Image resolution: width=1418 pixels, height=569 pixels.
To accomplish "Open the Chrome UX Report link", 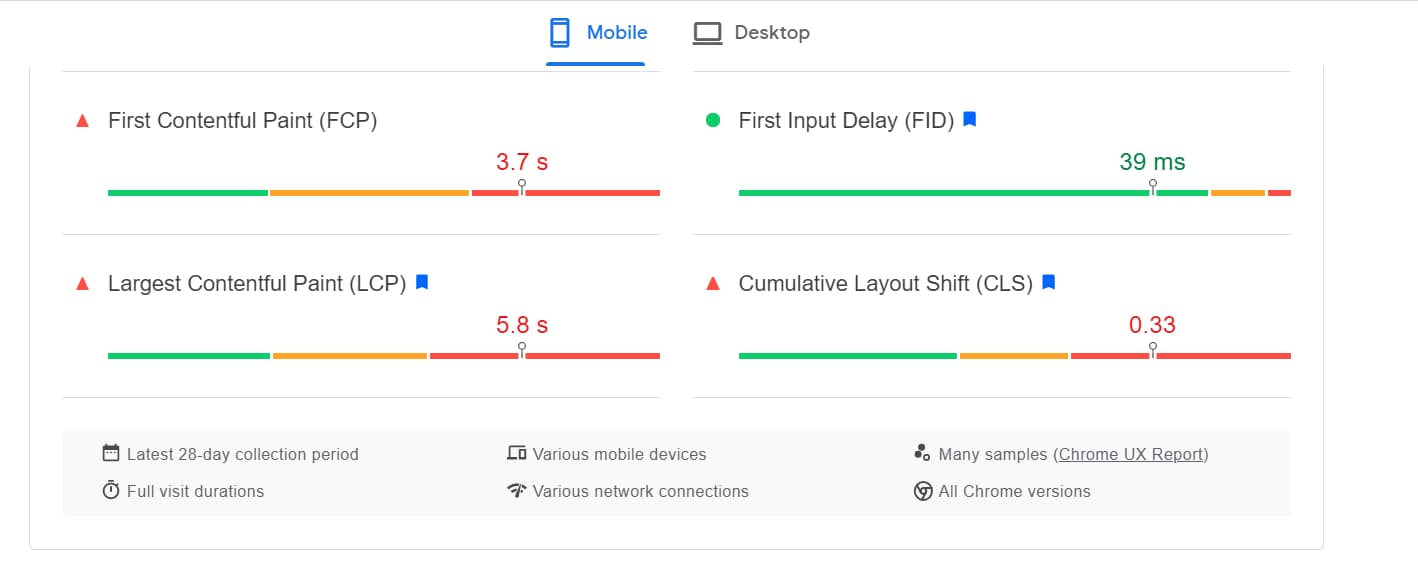I will pos(1131,454).
